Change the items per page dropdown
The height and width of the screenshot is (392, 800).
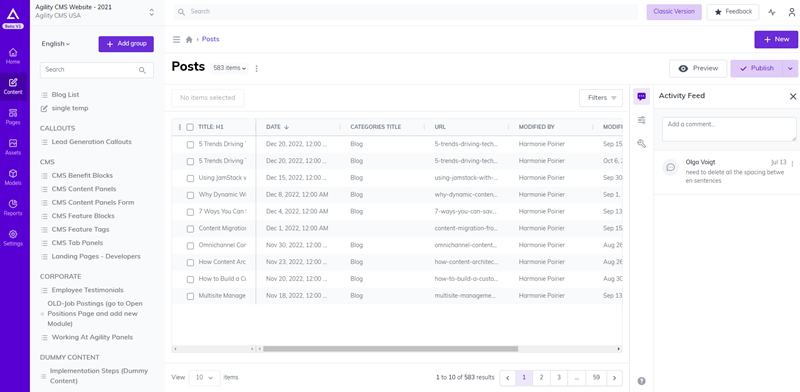click(204, 378)
